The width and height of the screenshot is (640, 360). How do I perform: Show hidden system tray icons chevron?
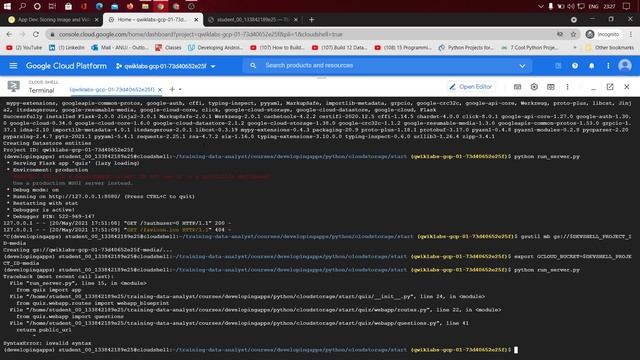coord(540,6)
